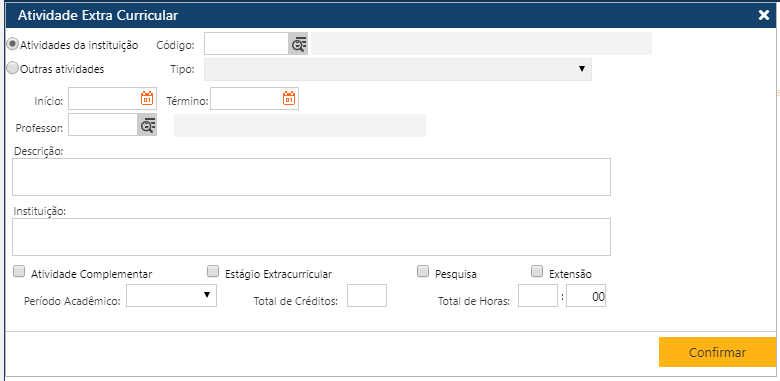Focus the Código input field

point(246,44)
